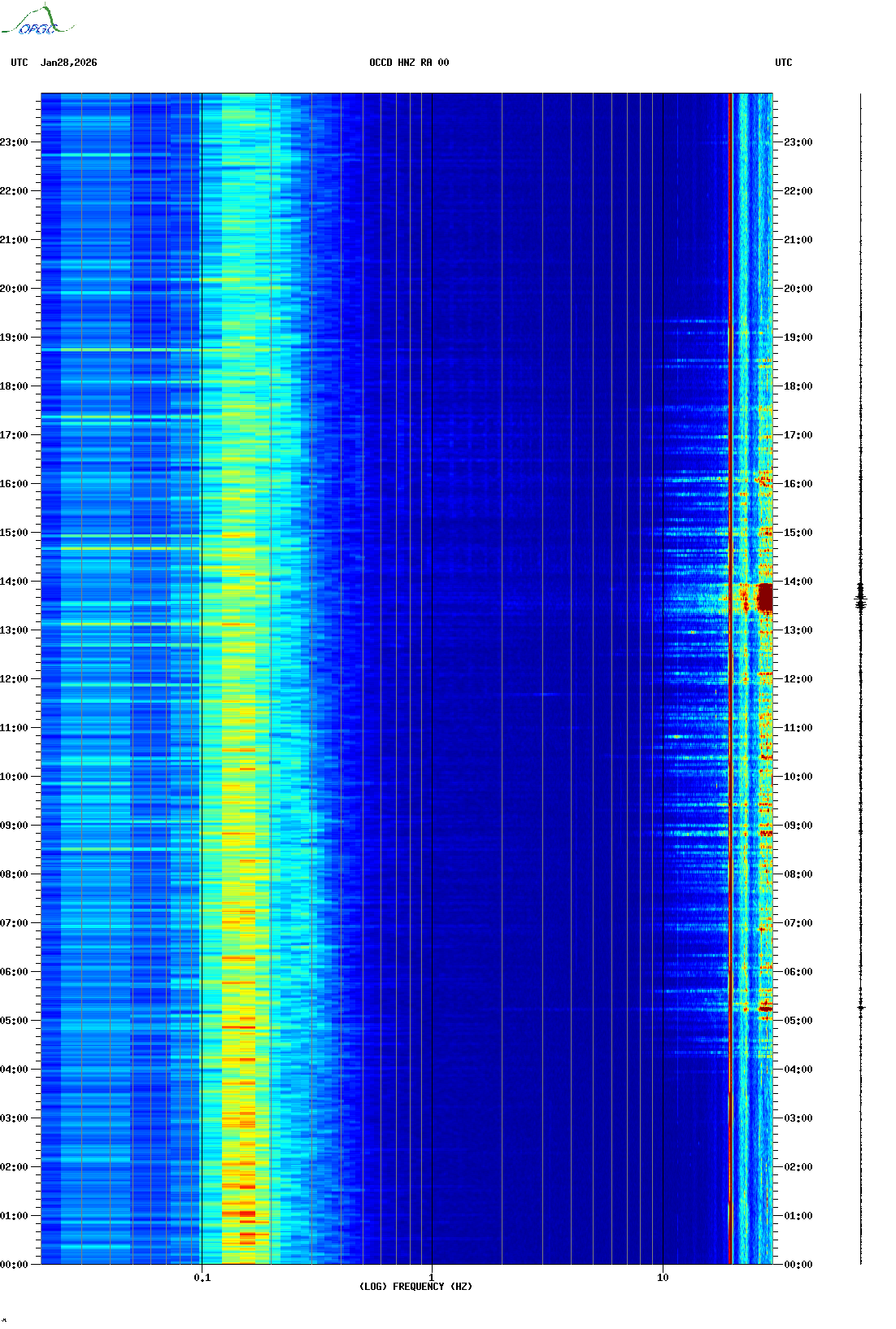The image size is (896, 1329).
Task: Click the 18:00 label on the left axis
Action: coord(14,386)
